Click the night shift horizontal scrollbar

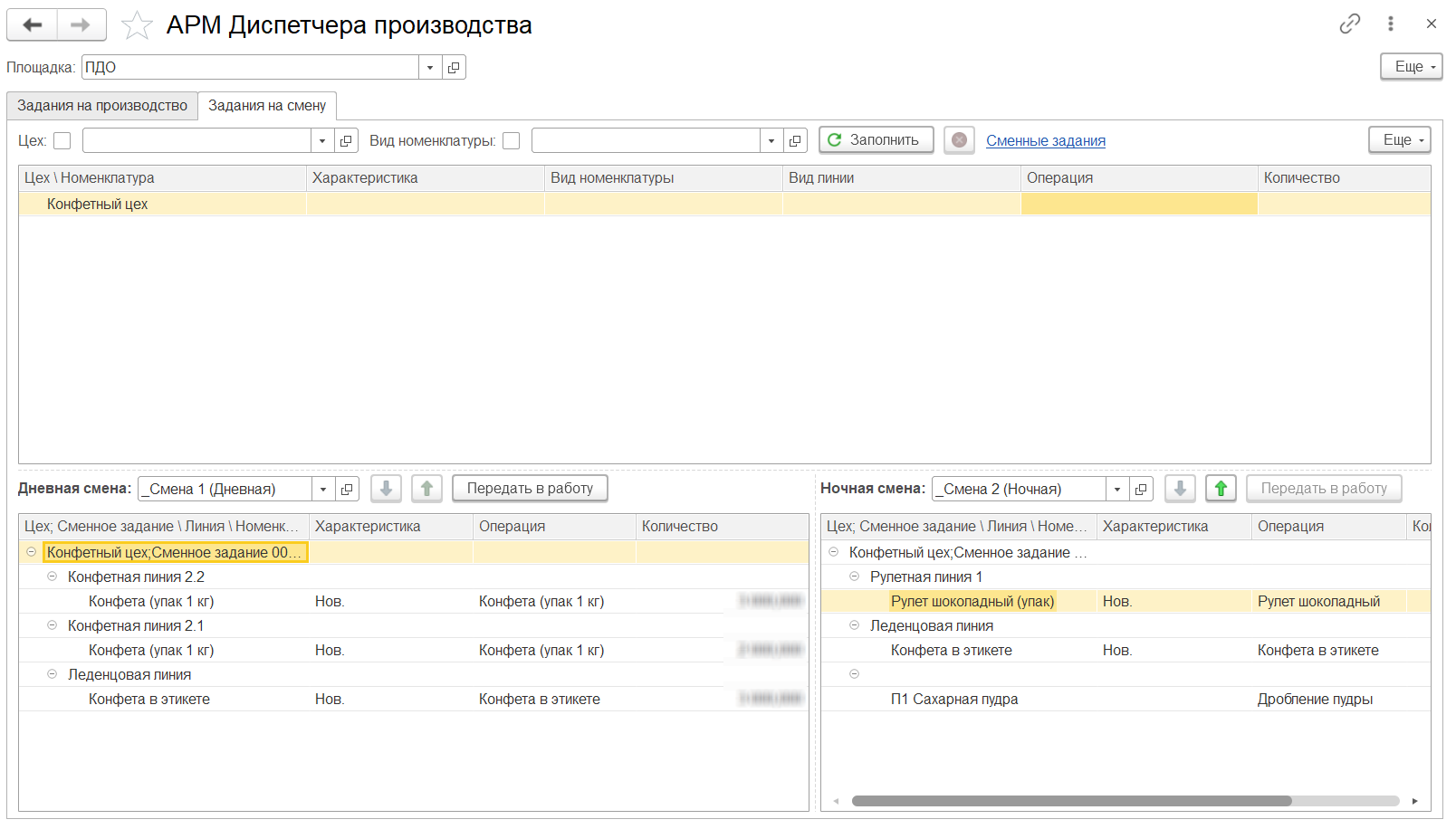[x=1071, y=801]
